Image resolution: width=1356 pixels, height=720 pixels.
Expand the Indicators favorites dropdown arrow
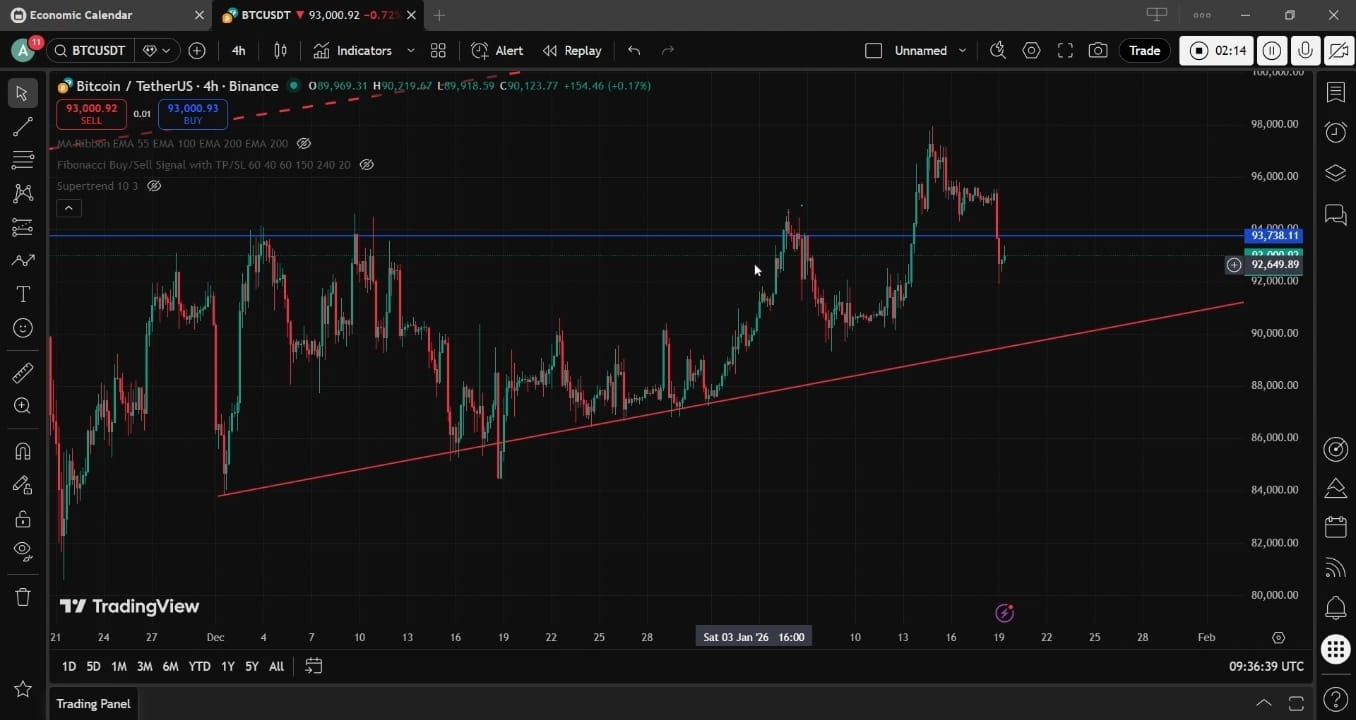coord(410,51)
